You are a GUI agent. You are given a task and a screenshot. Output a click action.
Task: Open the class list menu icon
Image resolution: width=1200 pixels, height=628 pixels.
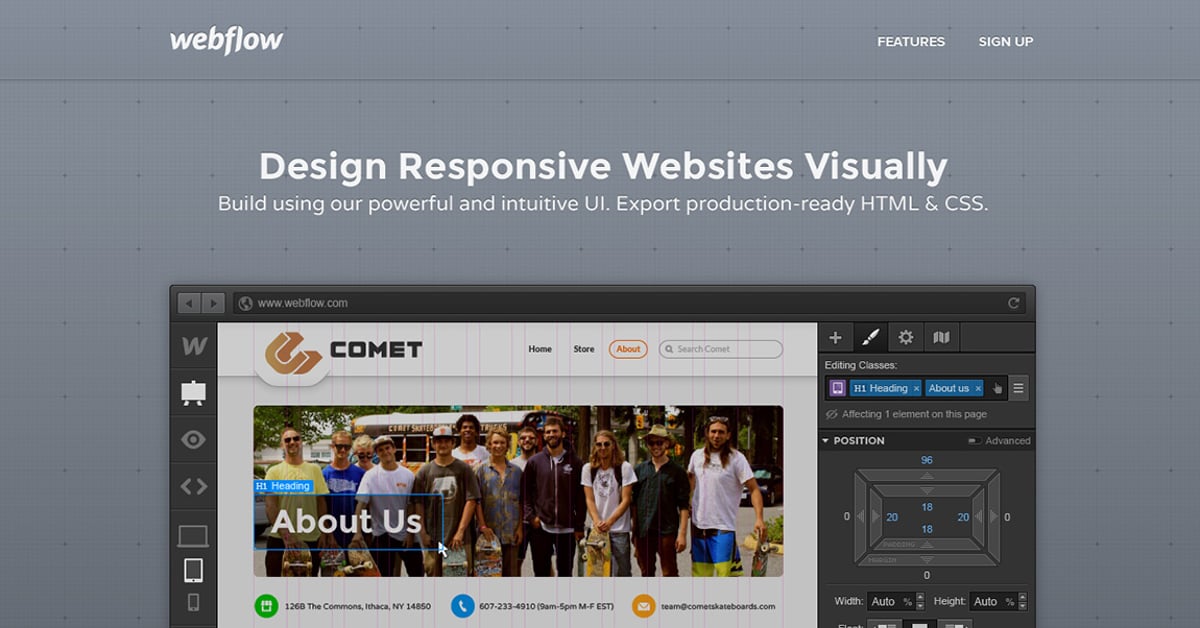pyautogui.click(x=1018, y=388)
